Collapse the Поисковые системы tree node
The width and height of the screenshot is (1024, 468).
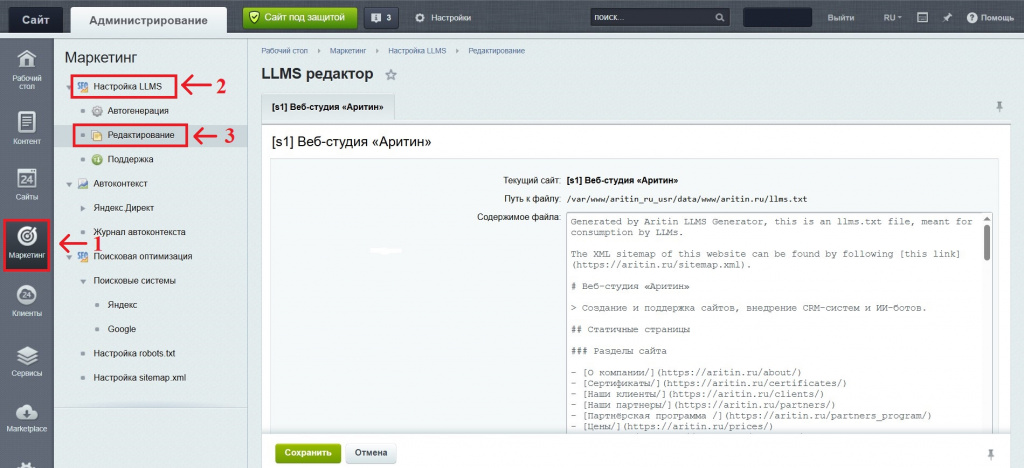pyautogui.click(x=83, y=281)
